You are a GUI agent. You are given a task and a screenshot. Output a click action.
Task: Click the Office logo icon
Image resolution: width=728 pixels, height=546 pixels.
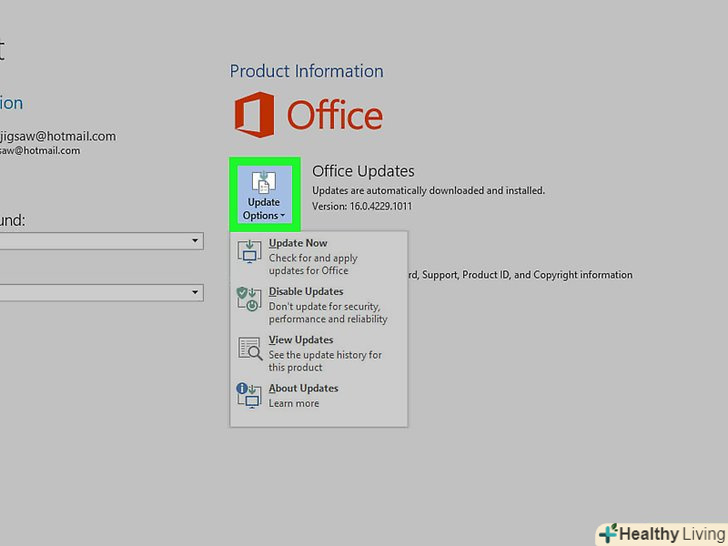254,115
